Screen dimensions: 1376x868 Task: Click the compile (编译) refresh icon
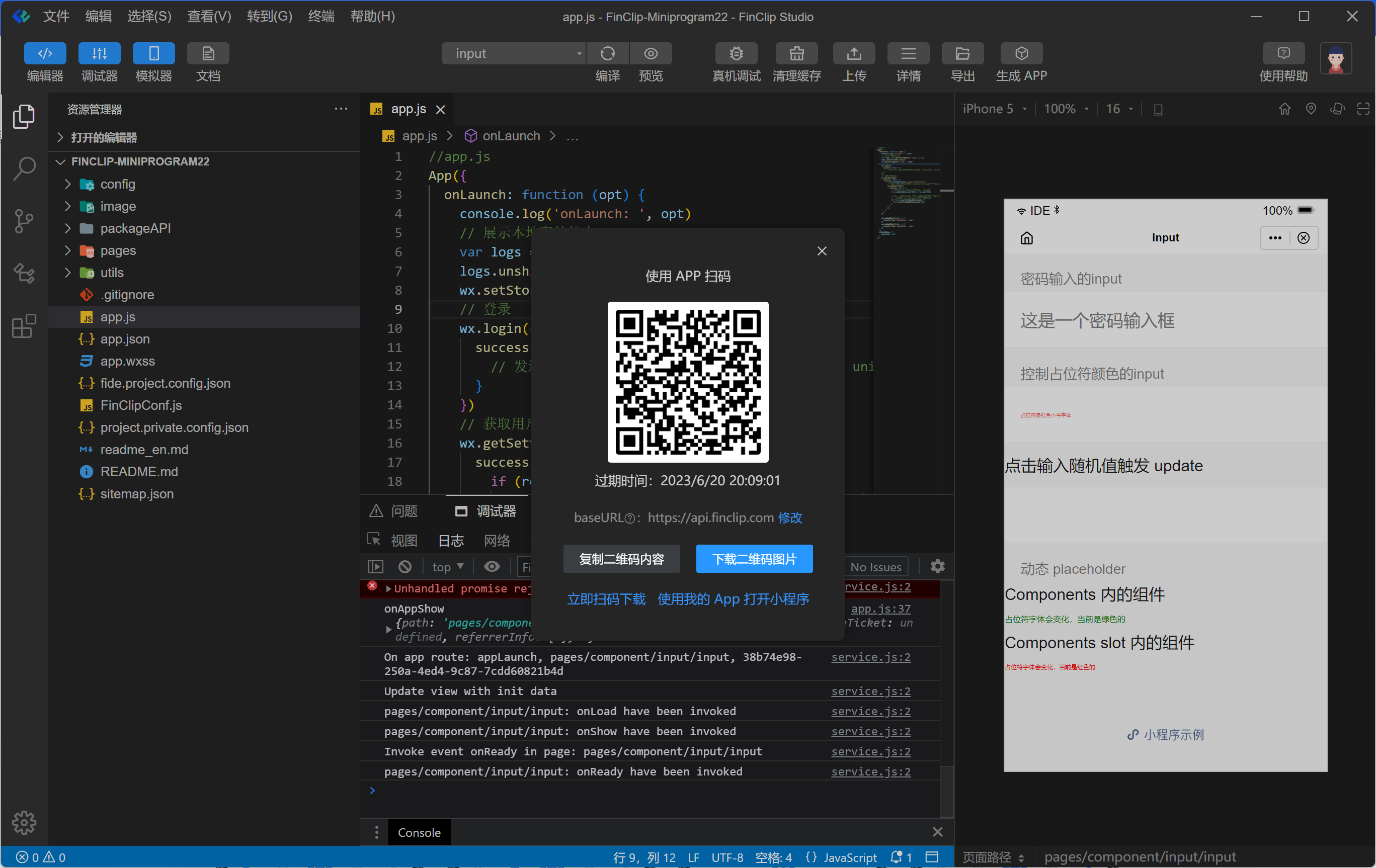pyautogui.click(x=607, y=54)
